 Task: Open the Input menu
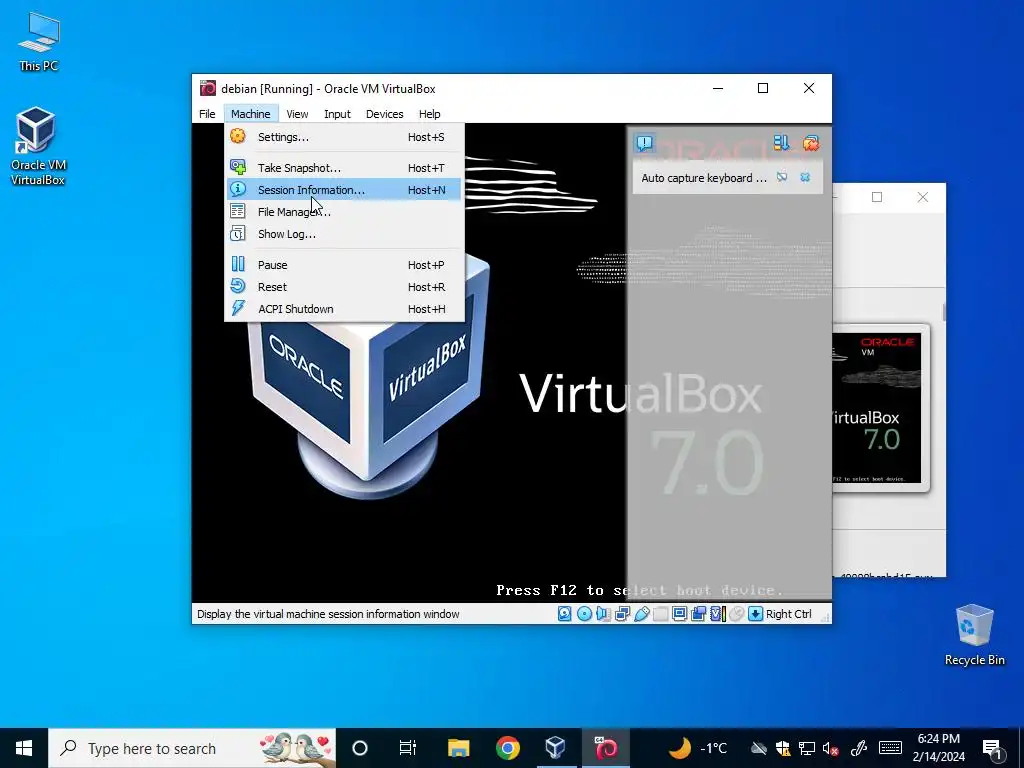[338, 114]
